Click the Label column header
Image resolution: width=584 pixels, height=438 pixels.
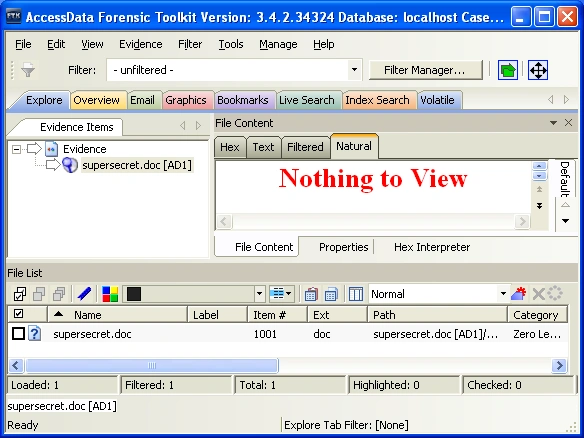coord(217,314)
